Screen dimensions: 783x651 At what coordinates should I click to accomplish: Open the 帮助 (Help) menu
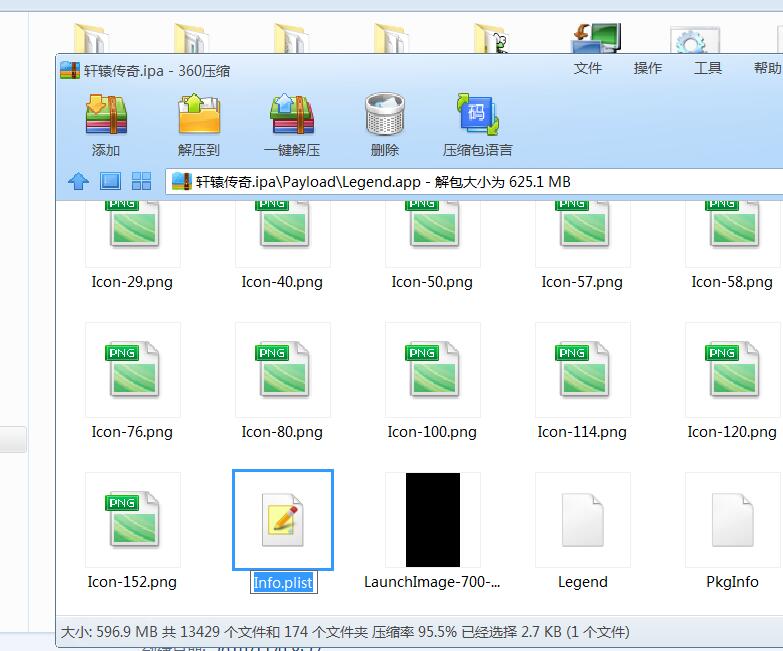pos(766,68)
